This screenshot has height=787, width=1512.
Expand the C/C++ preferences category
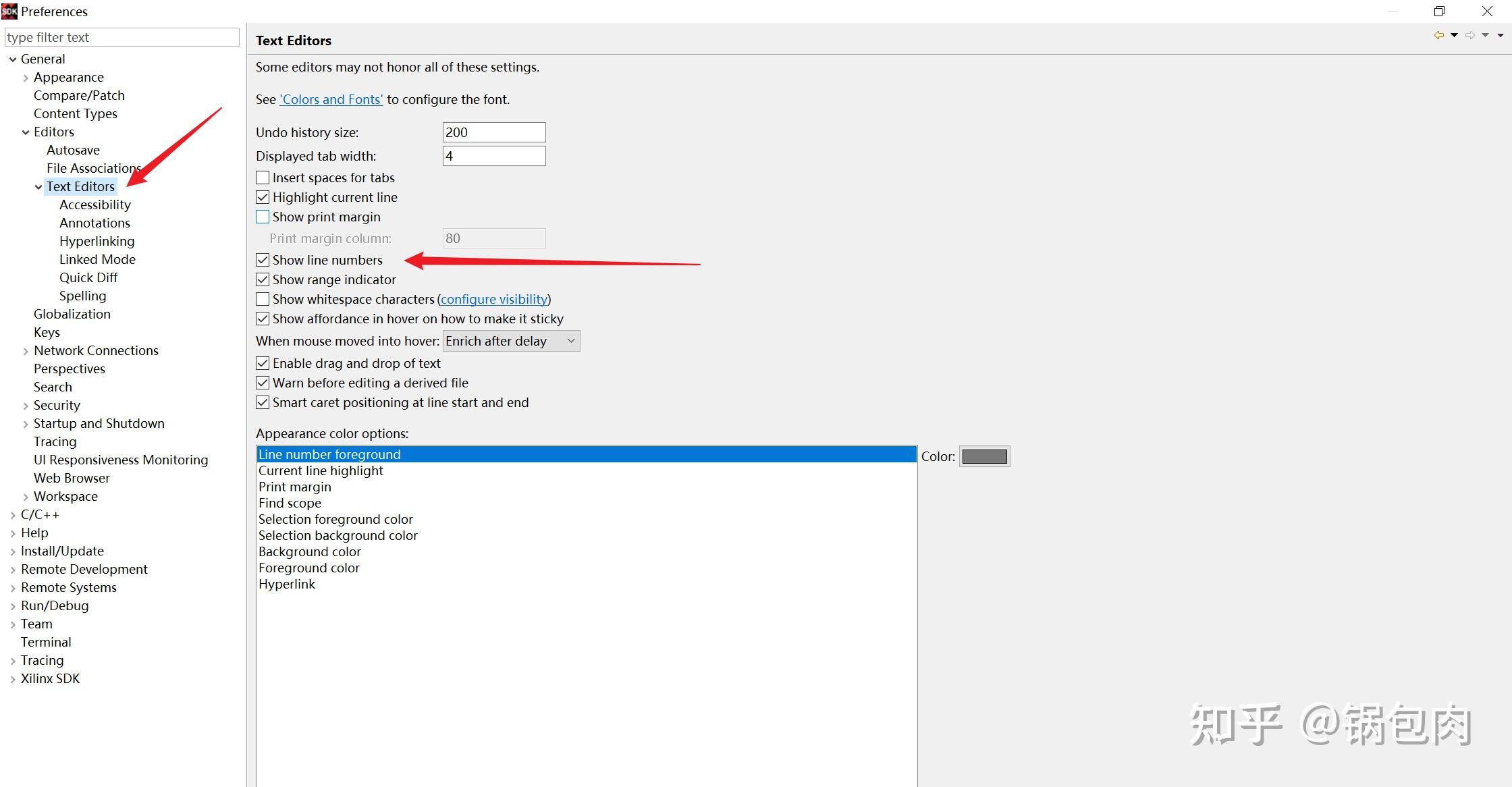point(13,515)
